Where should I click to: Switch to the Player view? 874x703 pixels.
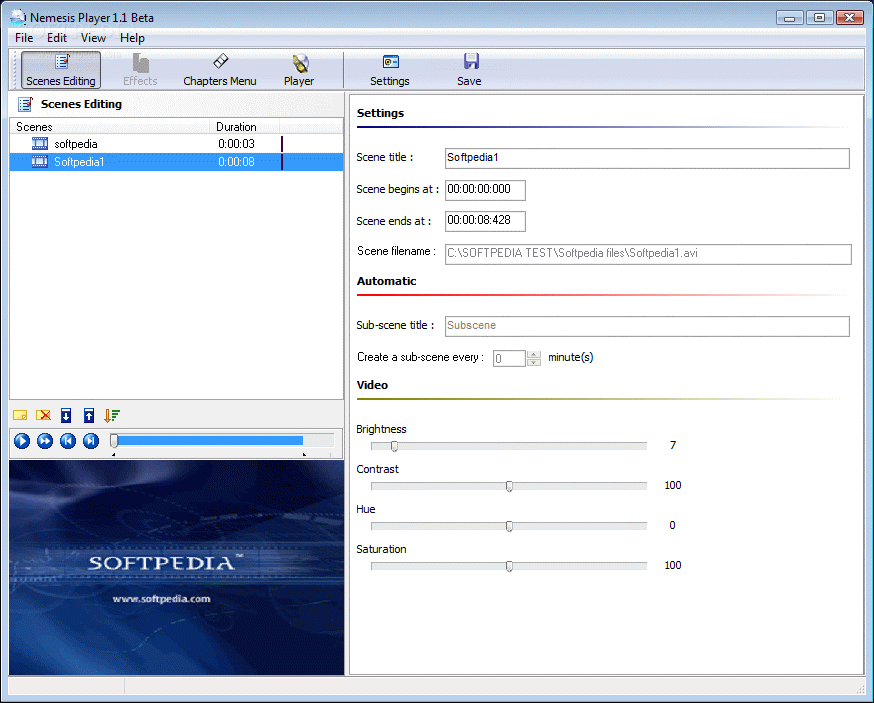pyautogui.click(x=299, y=70)
